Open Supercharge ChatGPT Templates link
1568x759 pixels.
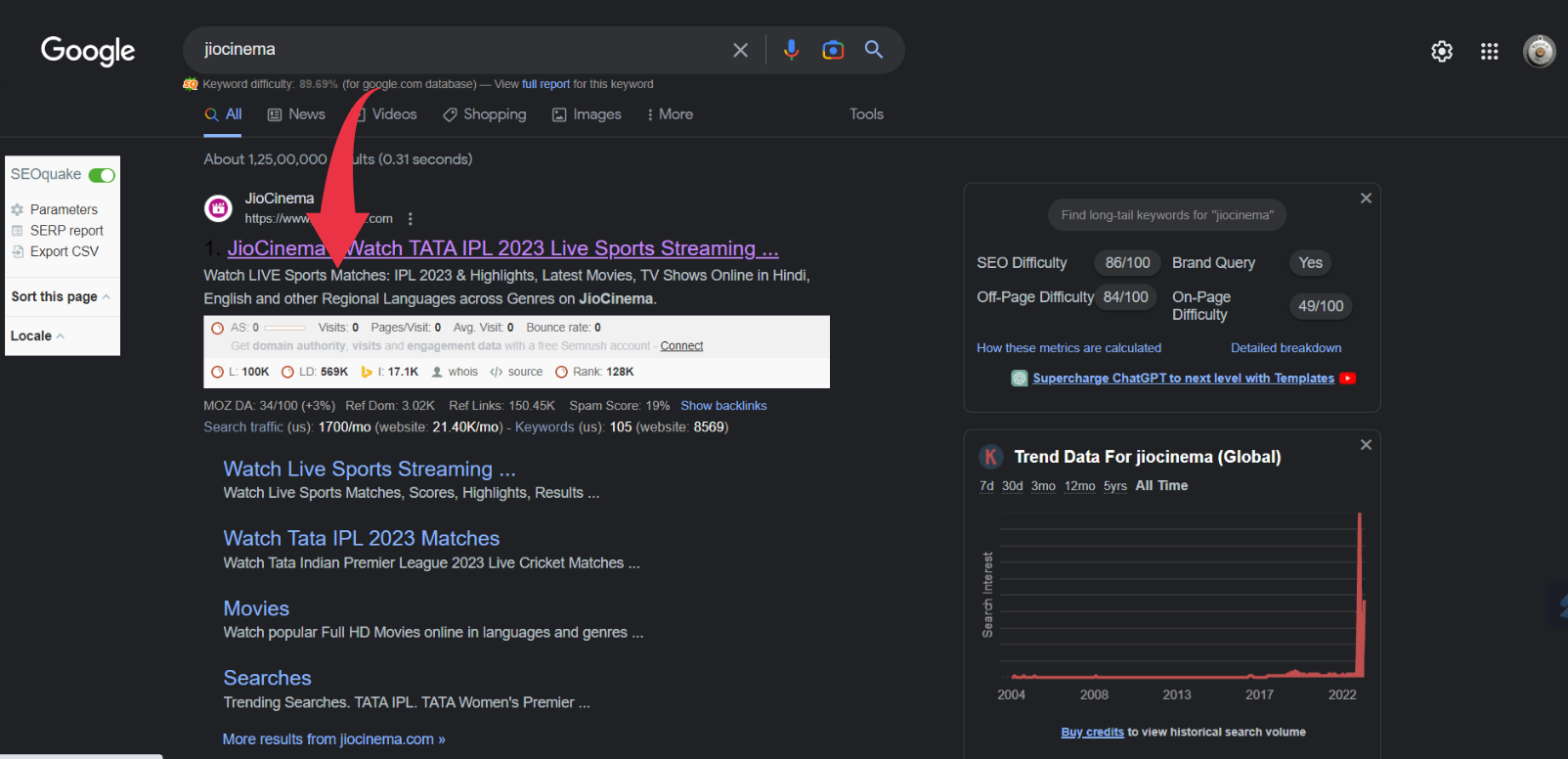[x=1183, y=379]
